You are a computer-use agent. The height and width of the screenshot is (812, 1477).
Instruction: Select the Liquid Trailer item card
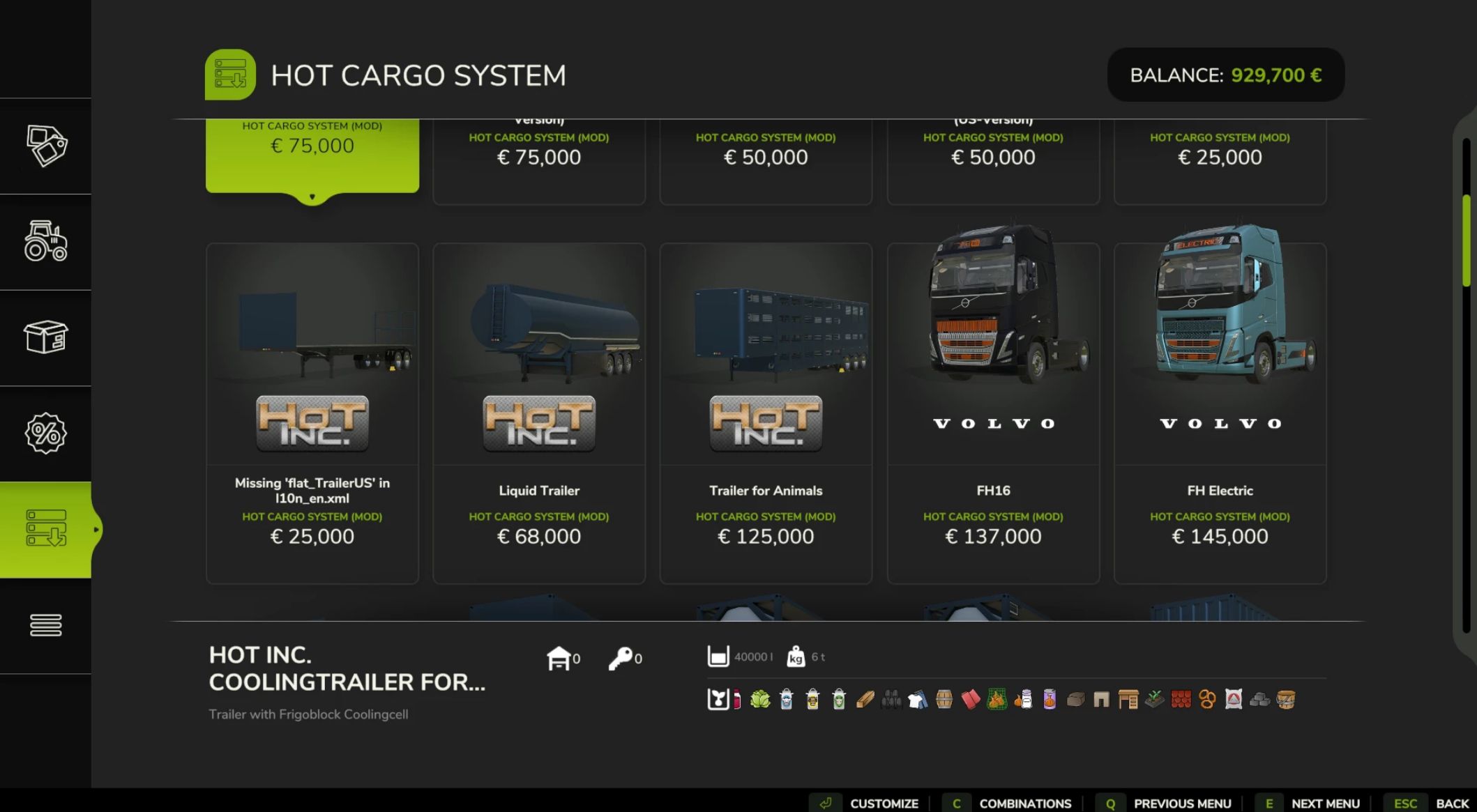click(539, 413)
